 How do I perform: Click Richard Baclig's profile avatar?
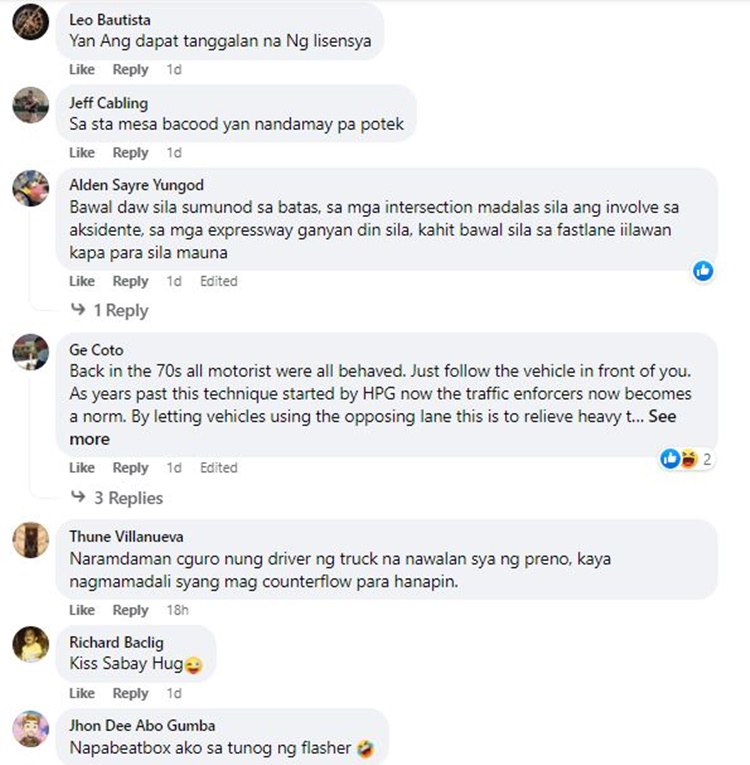click(30, 644)
